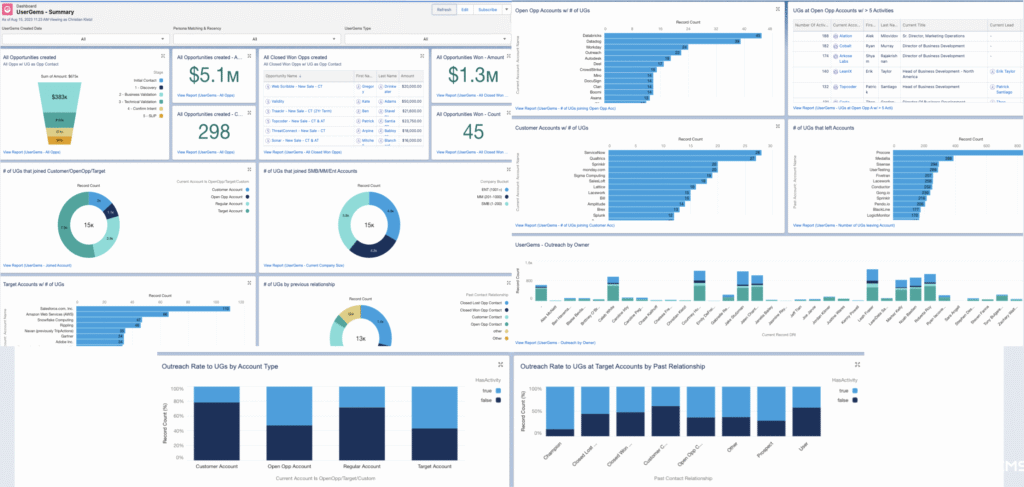This screenshot has height=487, width=1024.
Task: Open Cobalt account in activities table
Action: [x=844, y=46]
